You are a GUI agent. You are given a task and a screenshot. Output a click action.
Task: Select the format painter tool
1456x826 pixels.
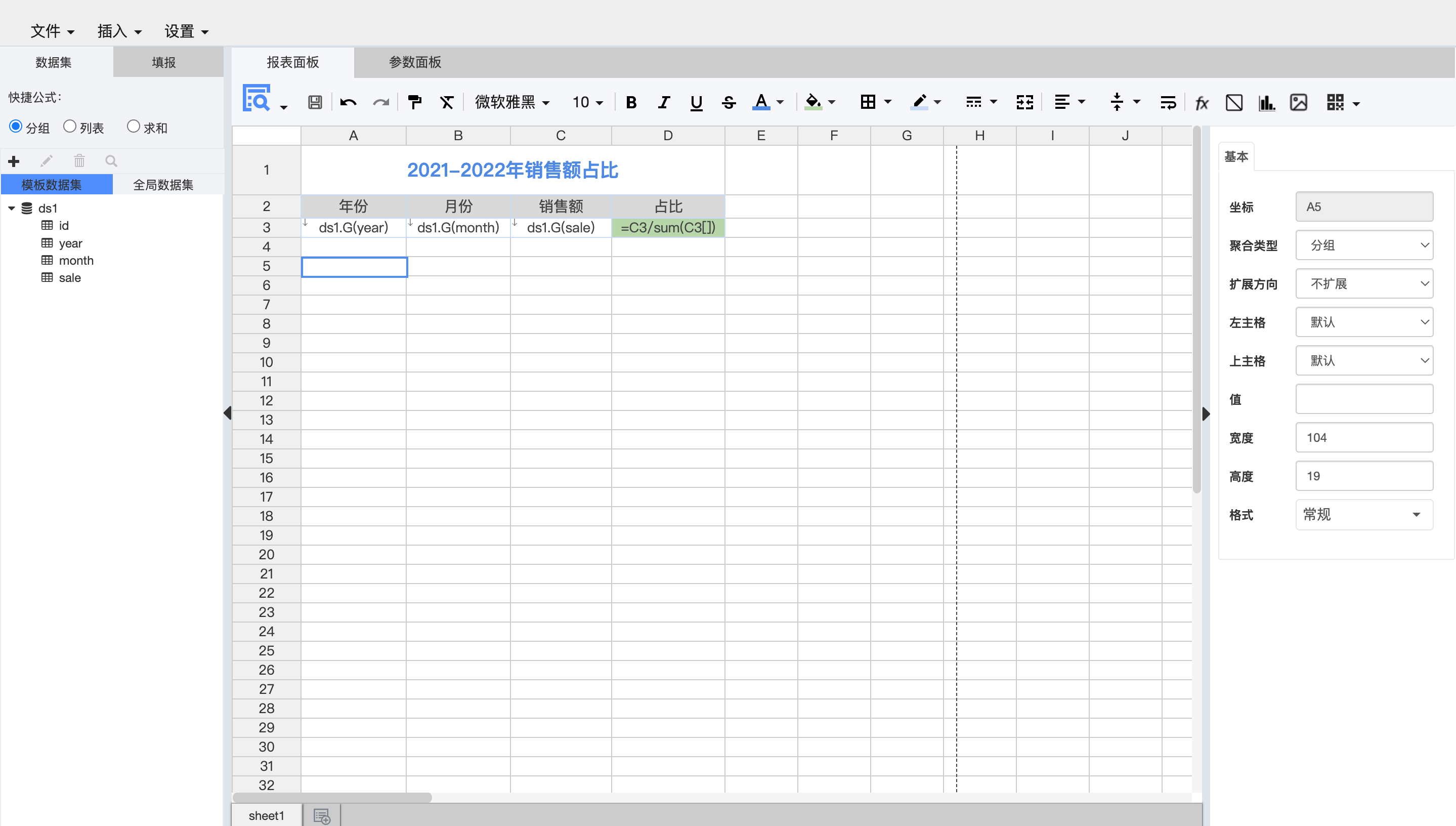414,102
